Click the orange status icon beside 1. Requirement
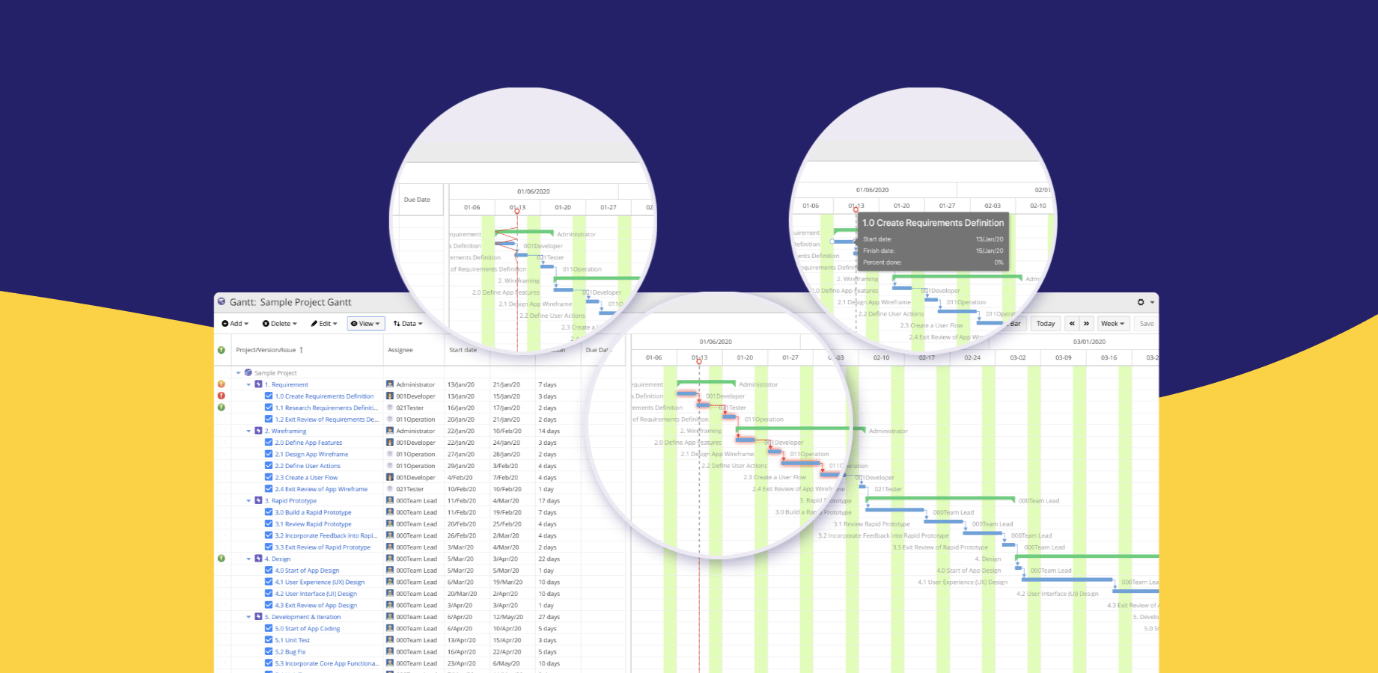 click(x=221, y=384)
